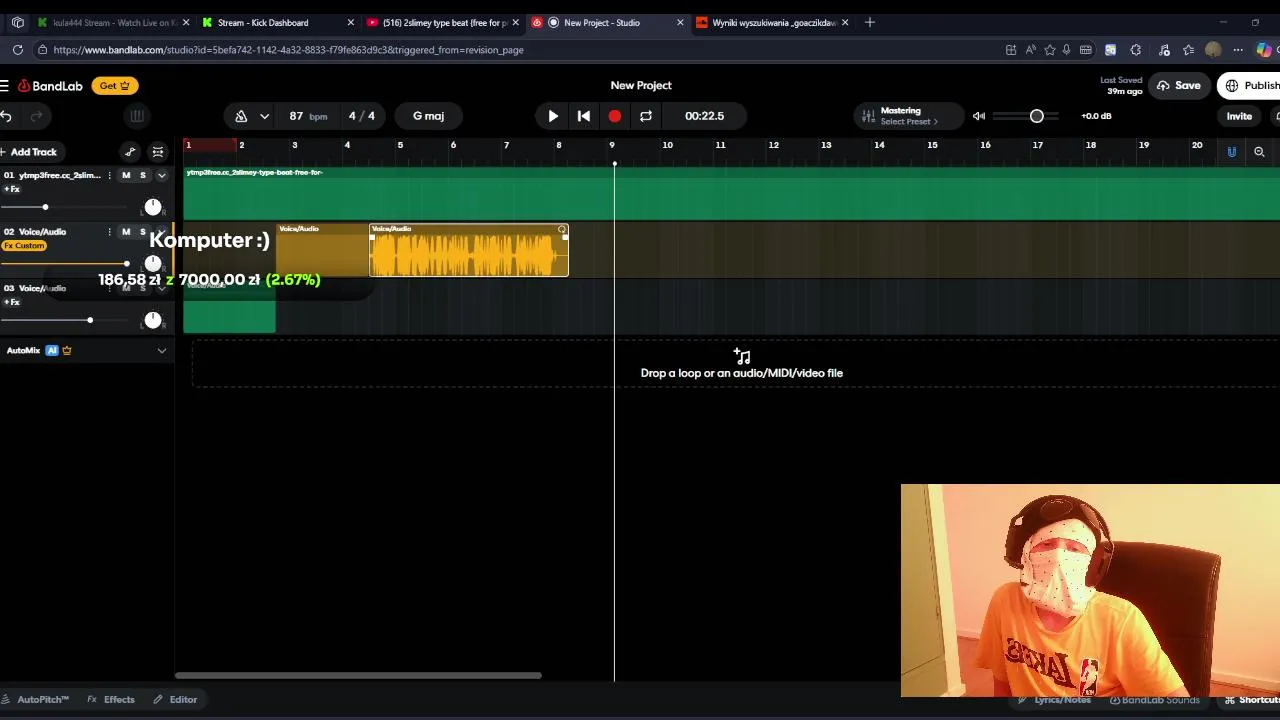This screenshot has width=1280, height=720.
Task: Expand track 01 options chevron
Action: point(161,176)
